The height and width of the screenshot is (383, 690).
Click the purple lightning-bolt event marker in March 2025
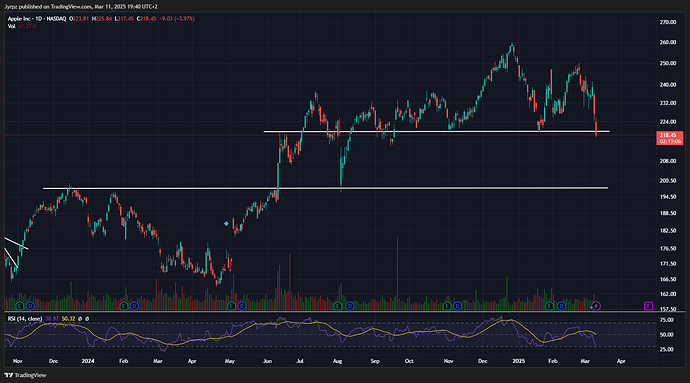coord(595,306)
